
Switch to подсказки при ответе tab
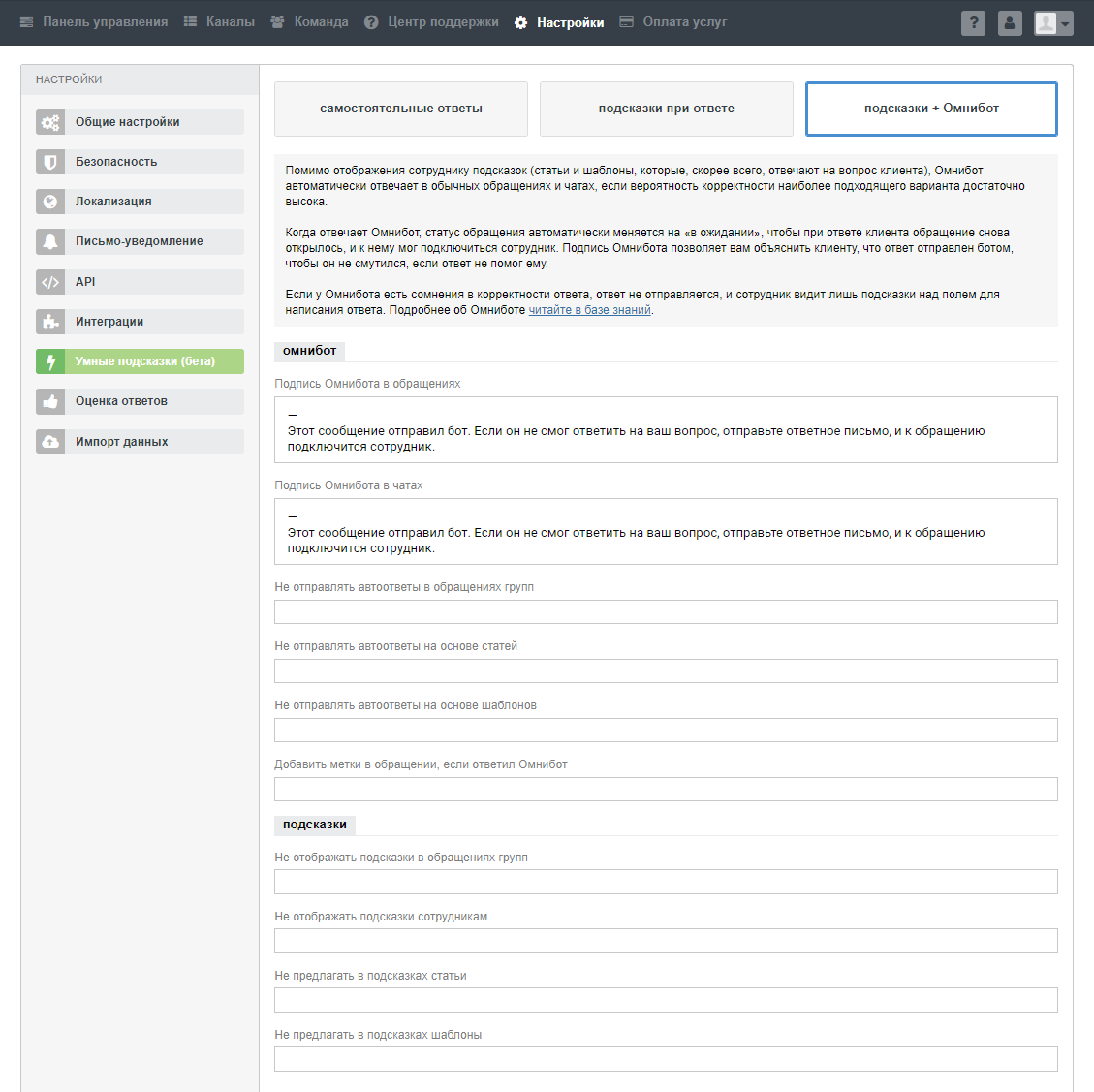(x=667, y=109)
